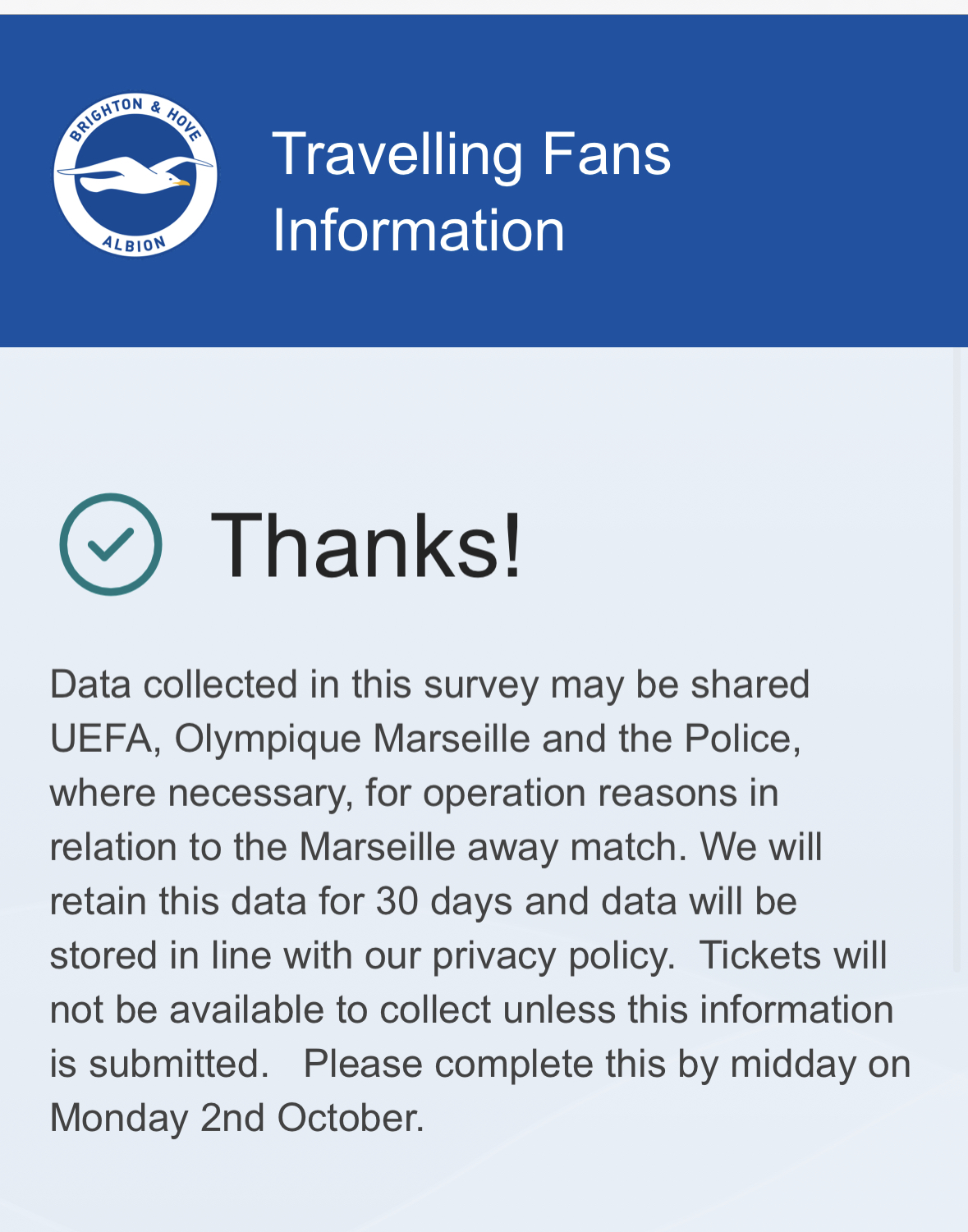Click the 'the Police' text

[709, 739]
